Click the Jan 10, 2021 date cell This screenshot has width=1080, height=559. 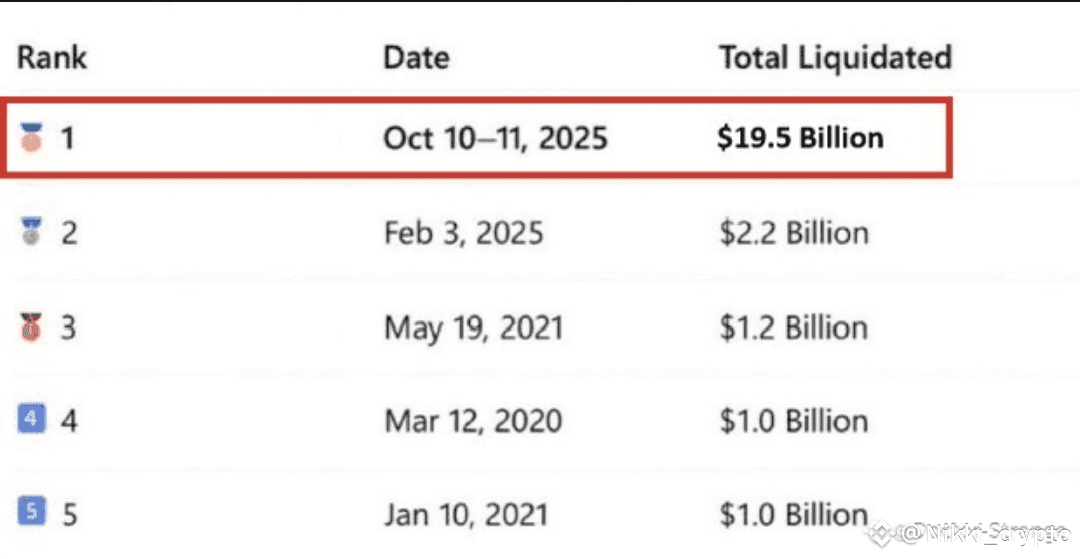[x=466, y=515]
